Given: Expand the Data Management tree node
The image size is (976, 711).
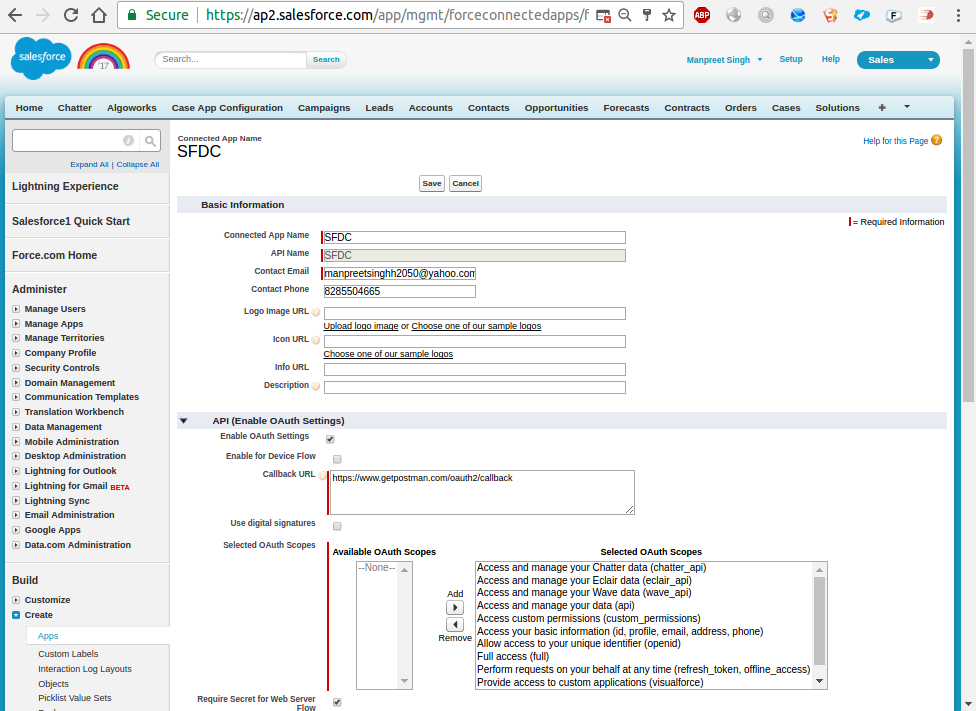Looking at the screenshot, I should tap(16, 427).
